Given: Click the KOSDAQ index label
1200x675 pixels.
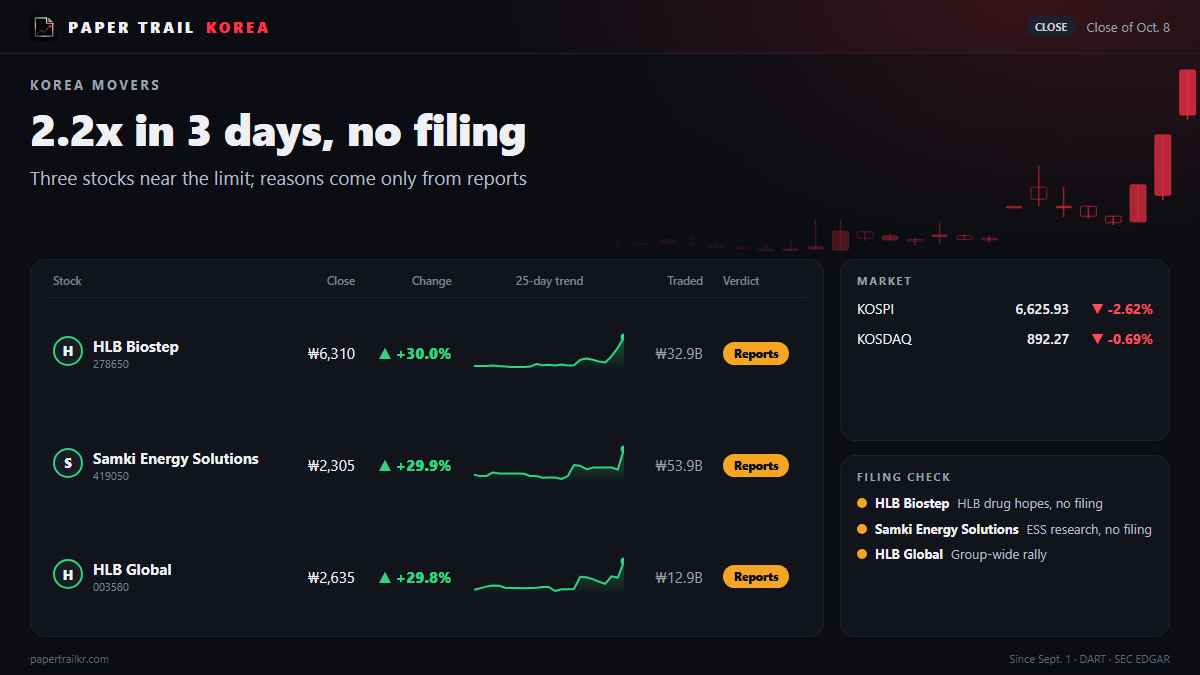Looking at the screenshot, I should click(x=884, y=339).
